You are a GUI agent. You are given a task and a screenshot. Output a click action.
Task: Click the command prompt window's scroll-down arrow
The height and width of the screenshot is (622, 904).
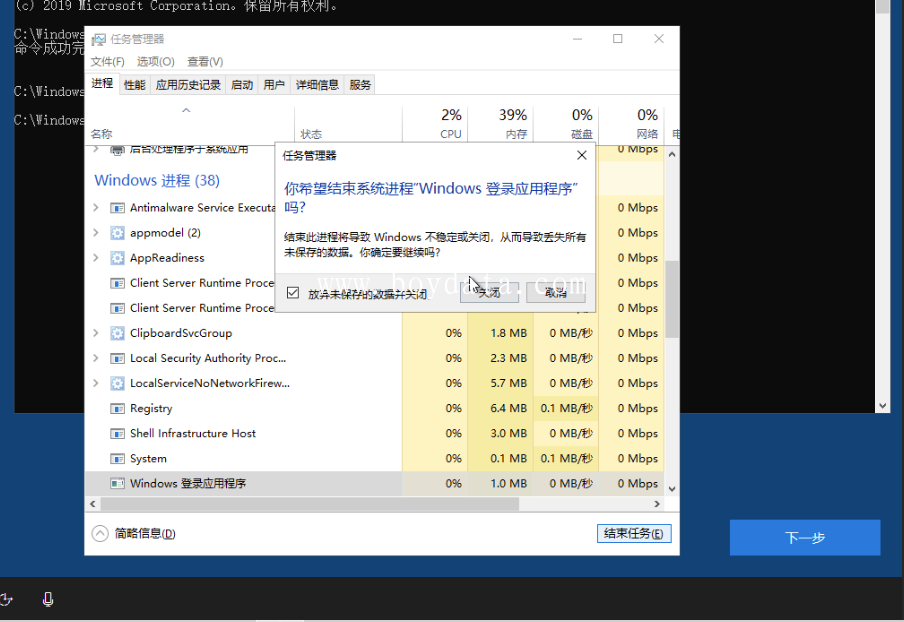click(x=882, y=406)
